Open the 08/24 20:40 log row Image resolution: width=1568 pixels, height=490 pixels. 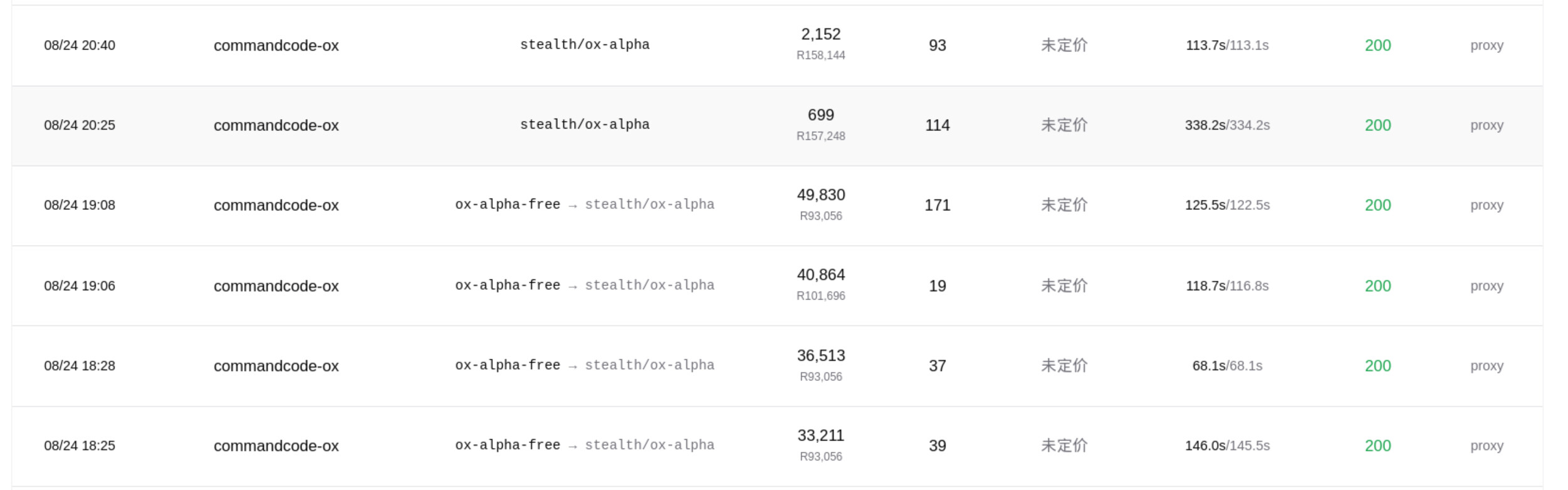tap(777, 46)
